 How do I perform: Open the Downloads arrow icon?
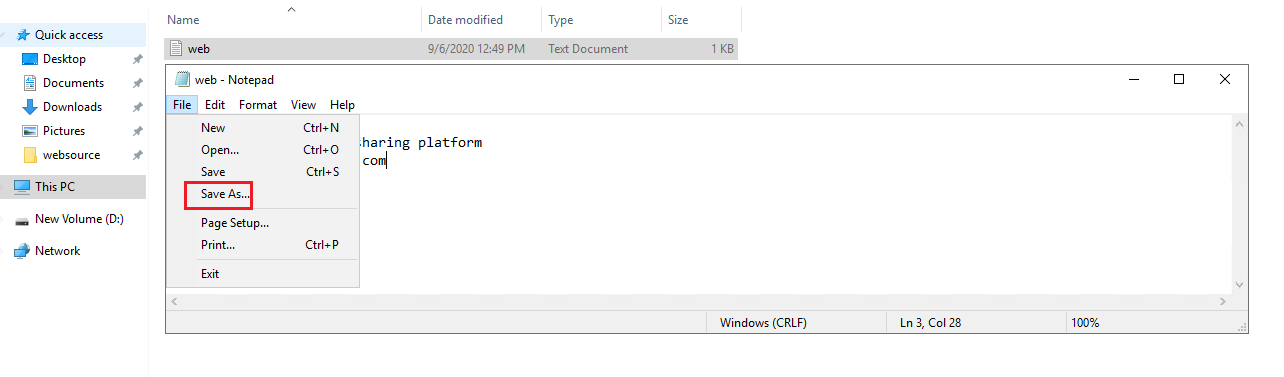coord(30,107)
